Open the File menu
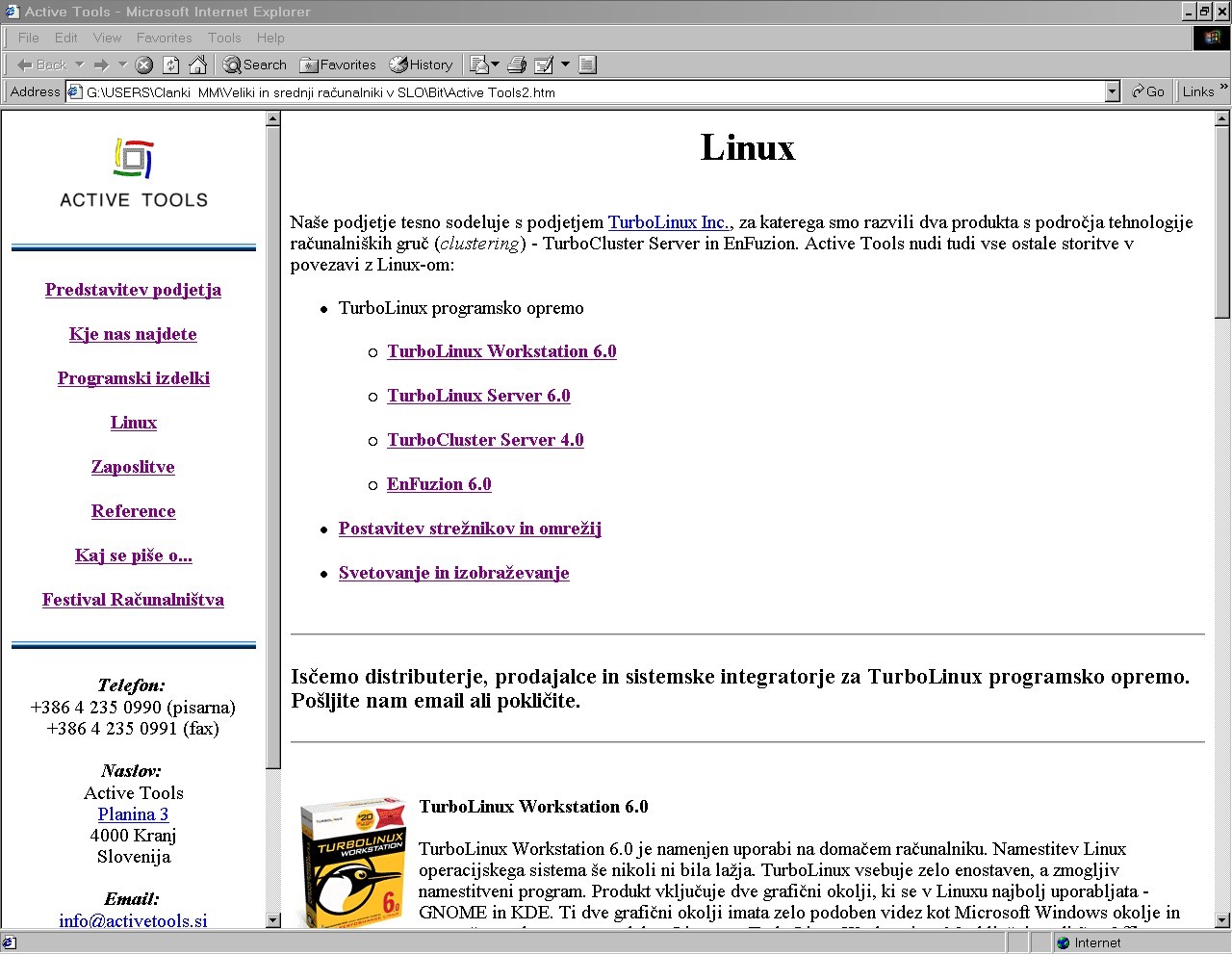Viewport: 1232px width, 955px height. tap(29, 38)
